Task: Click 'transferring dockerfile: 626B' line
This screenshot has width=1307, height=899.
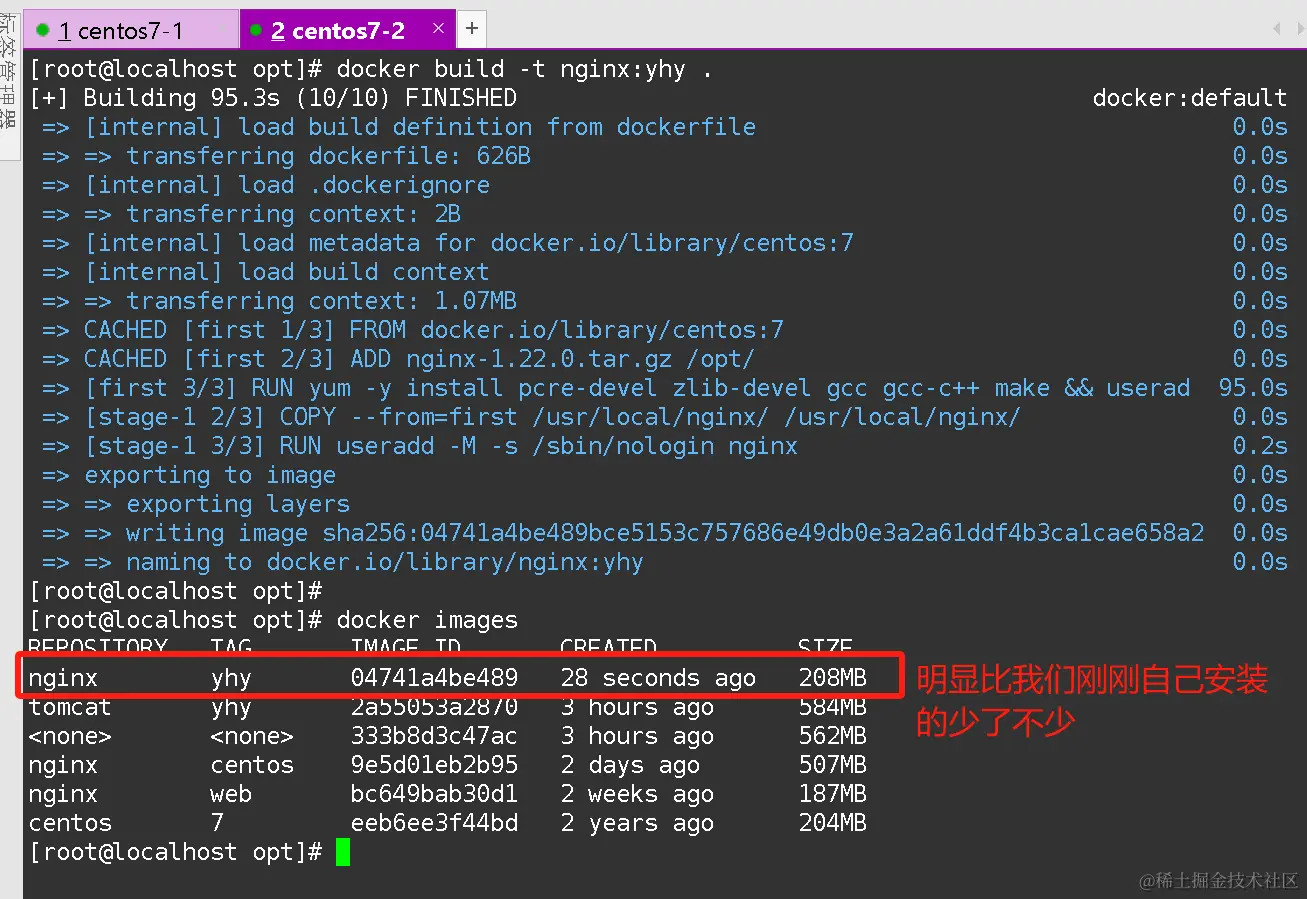Action: (286, 156)
